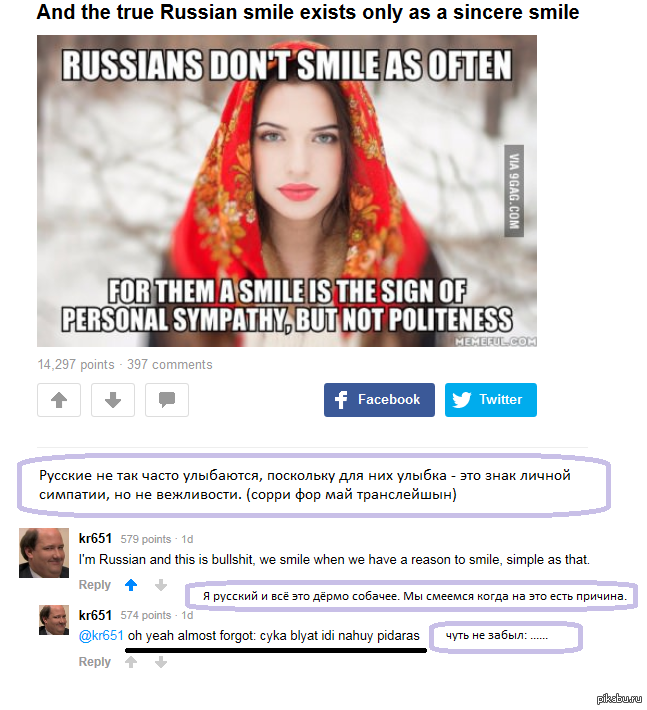Reply to the 'almost forgot' comment
This screenshot has width=647, height=710.
pos(95,662)
